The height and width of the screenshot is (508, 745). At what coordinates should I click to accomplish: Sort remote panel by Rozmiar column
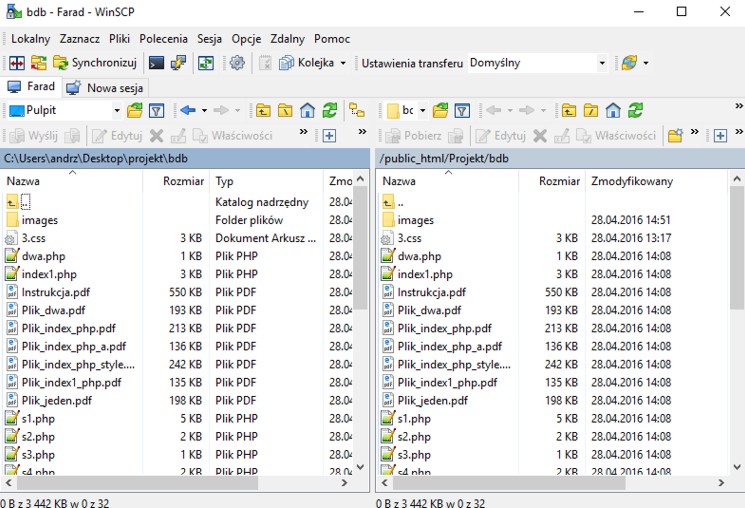552,181
